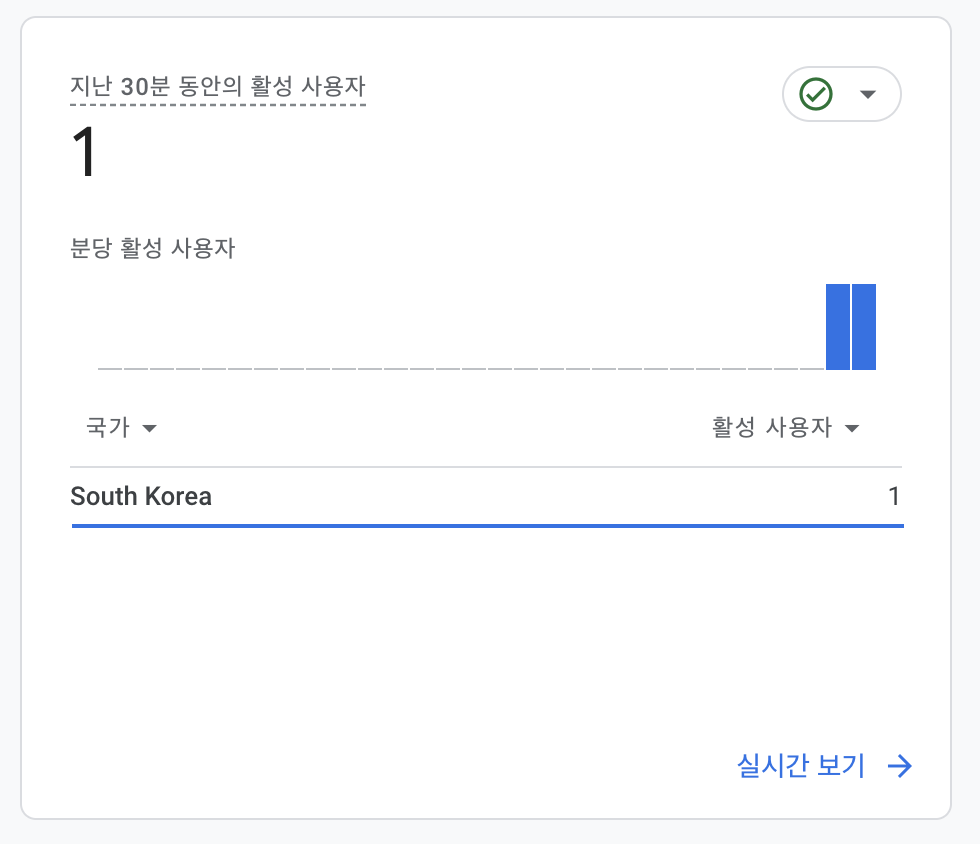Image resolution: width=980 pixels, height=844 pixels.
Task: Click the green checkmark status icon
Action: pyautogui.click(x=816, y=94)
